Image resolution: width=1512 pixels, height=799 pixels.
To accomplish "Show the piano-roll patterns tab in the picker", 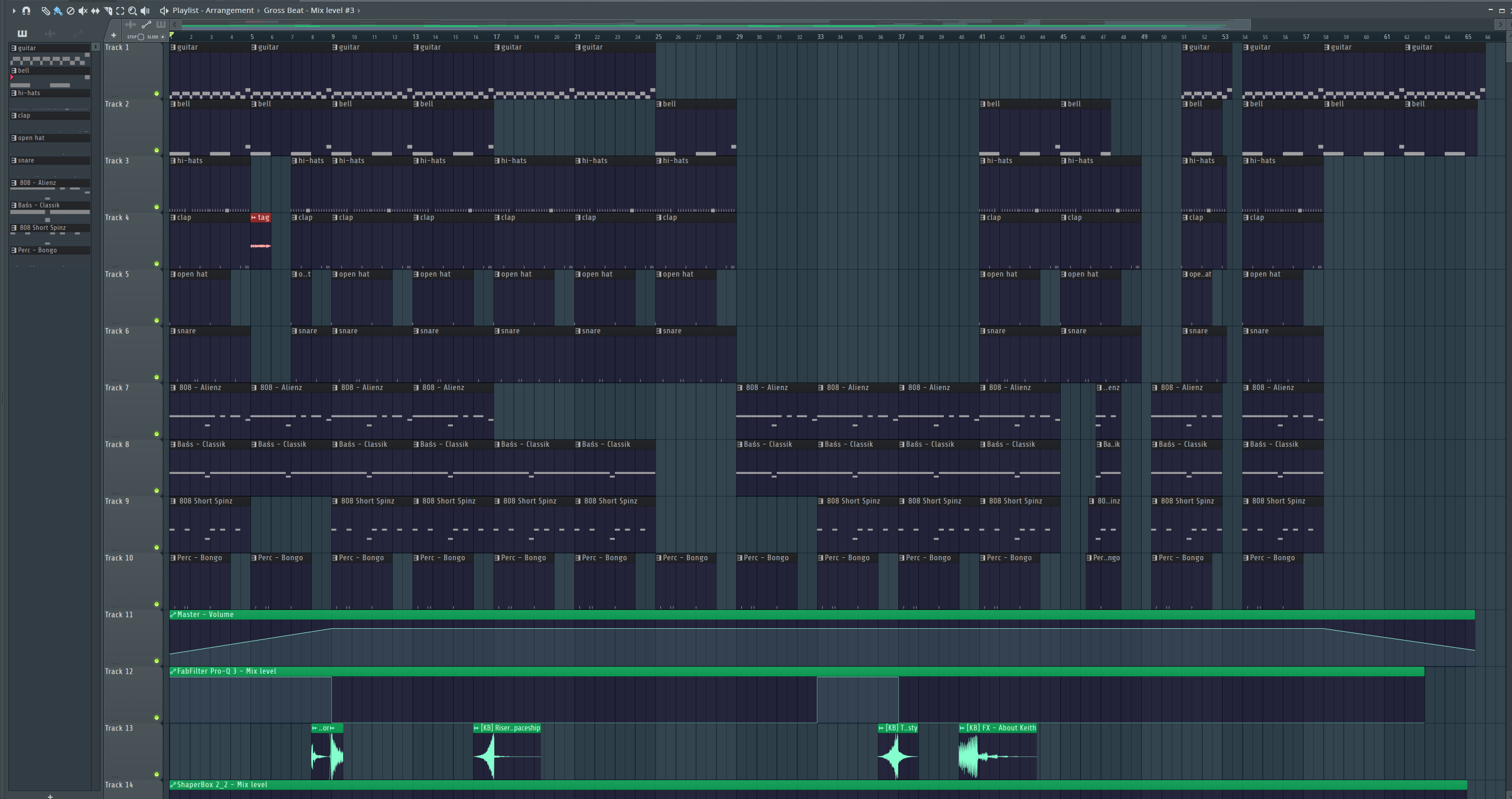I will 22,33.
